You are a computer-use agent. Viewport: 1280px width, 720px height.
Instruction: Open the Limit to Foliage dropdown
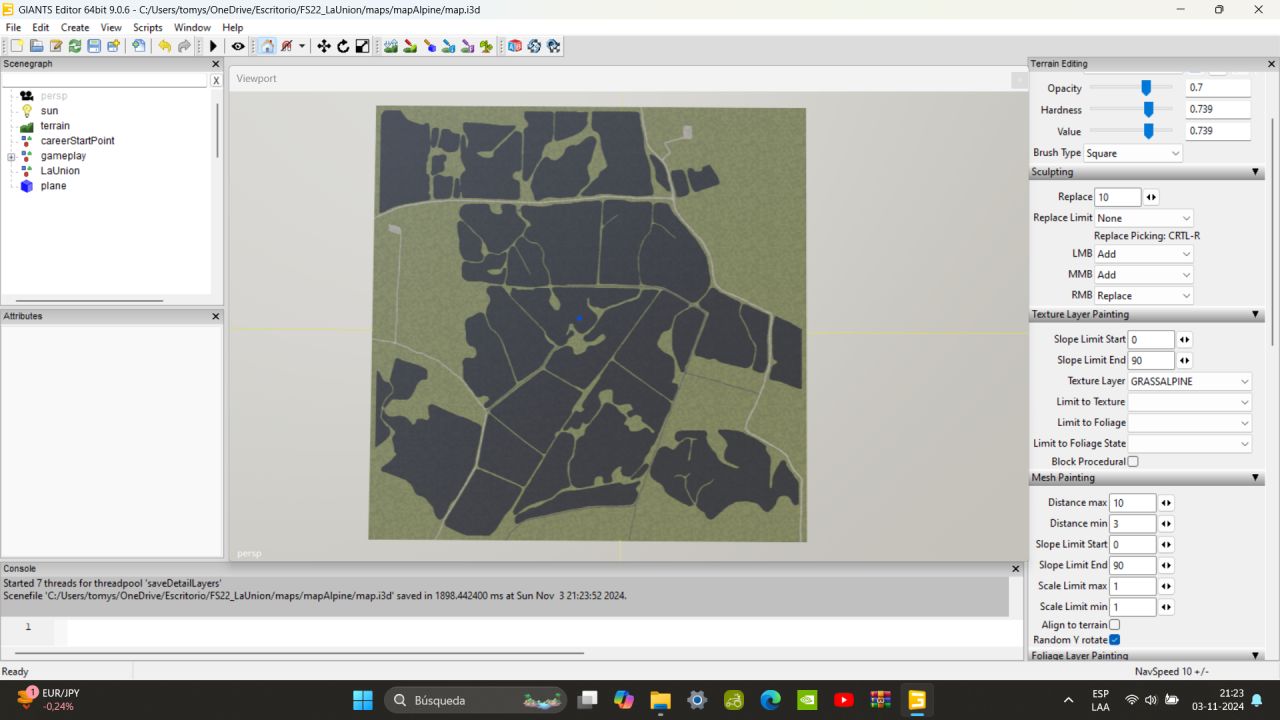(1190, 423)
